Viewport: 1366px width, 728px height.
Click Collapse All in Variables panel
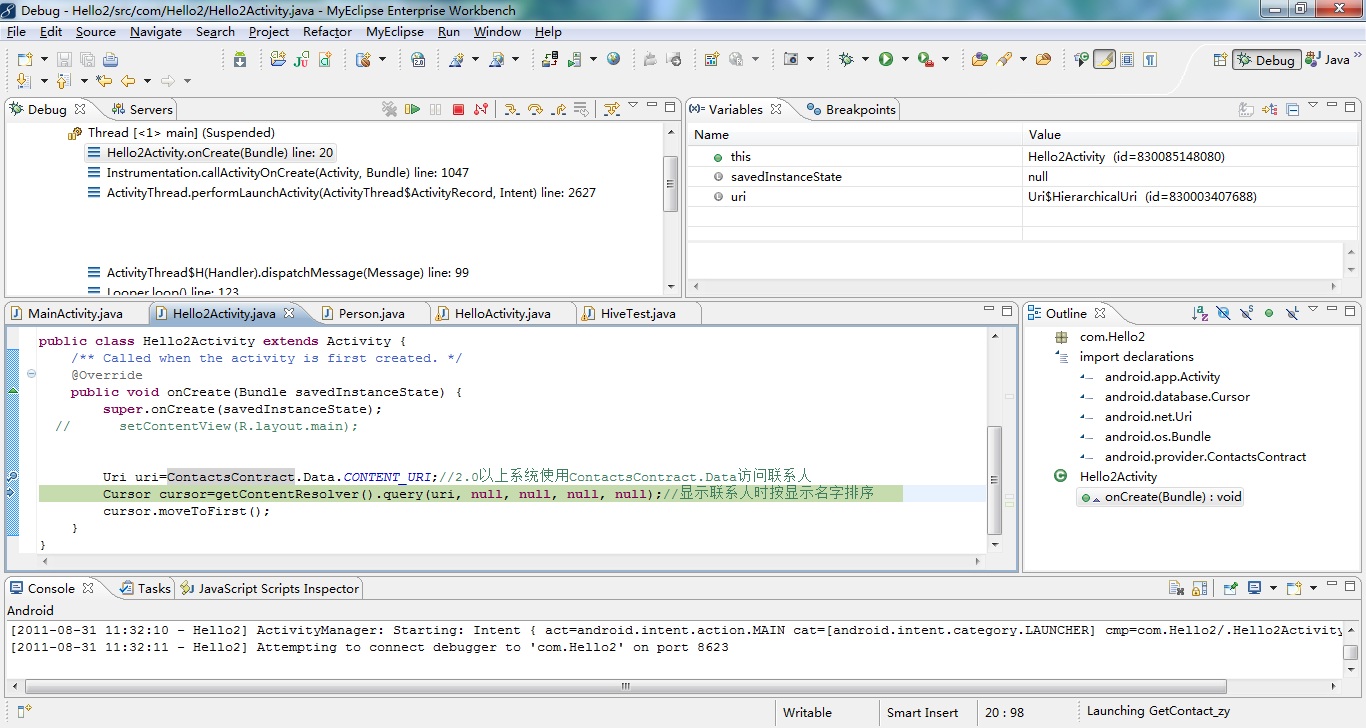click(x=1292, y=109)
